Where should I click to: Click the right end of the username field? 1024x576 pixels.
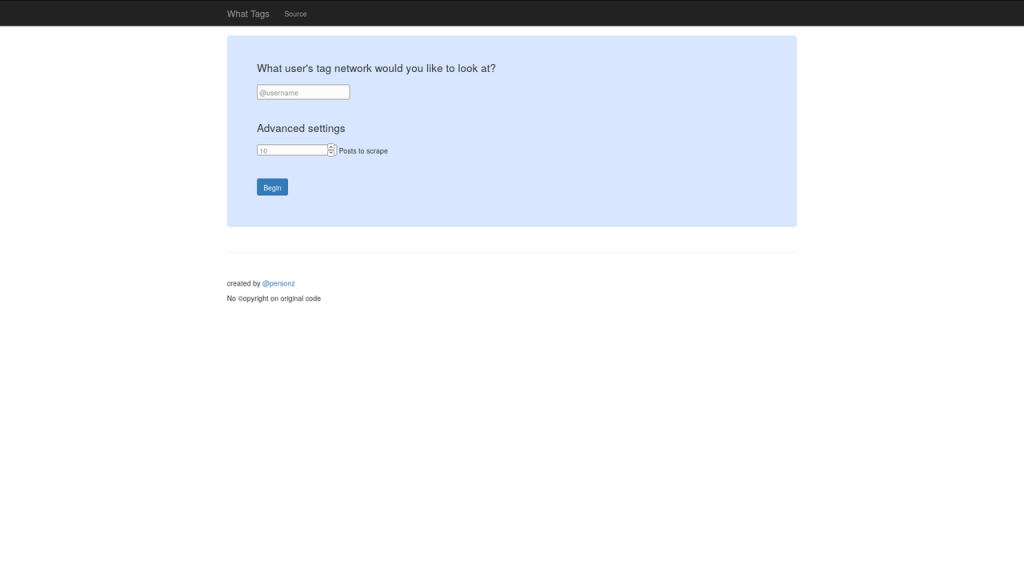coord(345,92)
